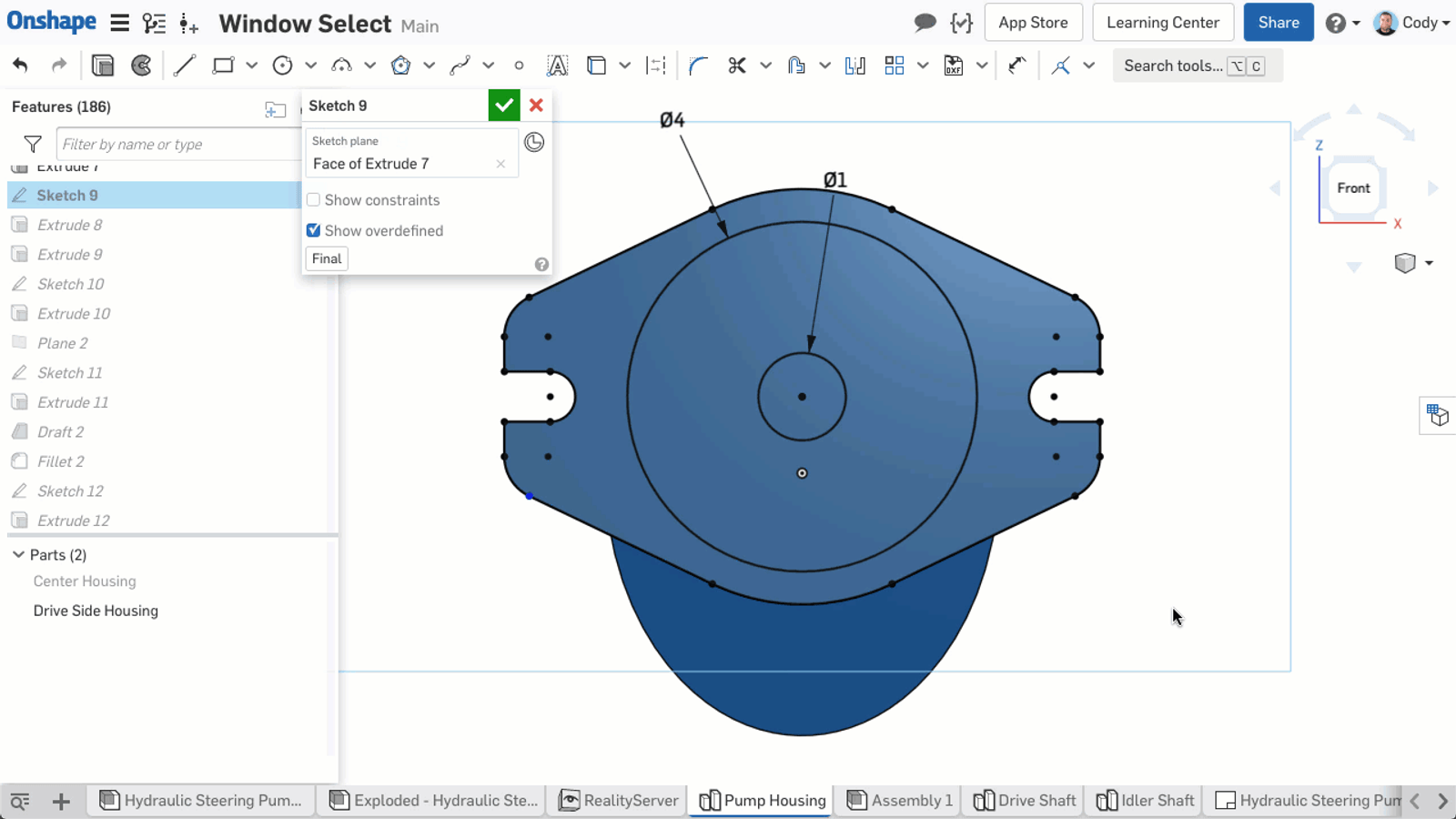
Task: Open the Insert DXF/DWG tool
Action: point(953,65)
